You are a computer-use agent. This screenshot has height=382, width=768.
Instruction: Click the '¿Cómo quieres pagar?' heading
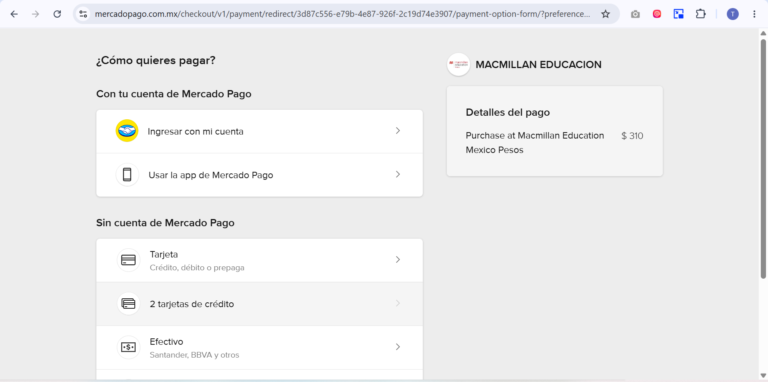tap(156, 61)
